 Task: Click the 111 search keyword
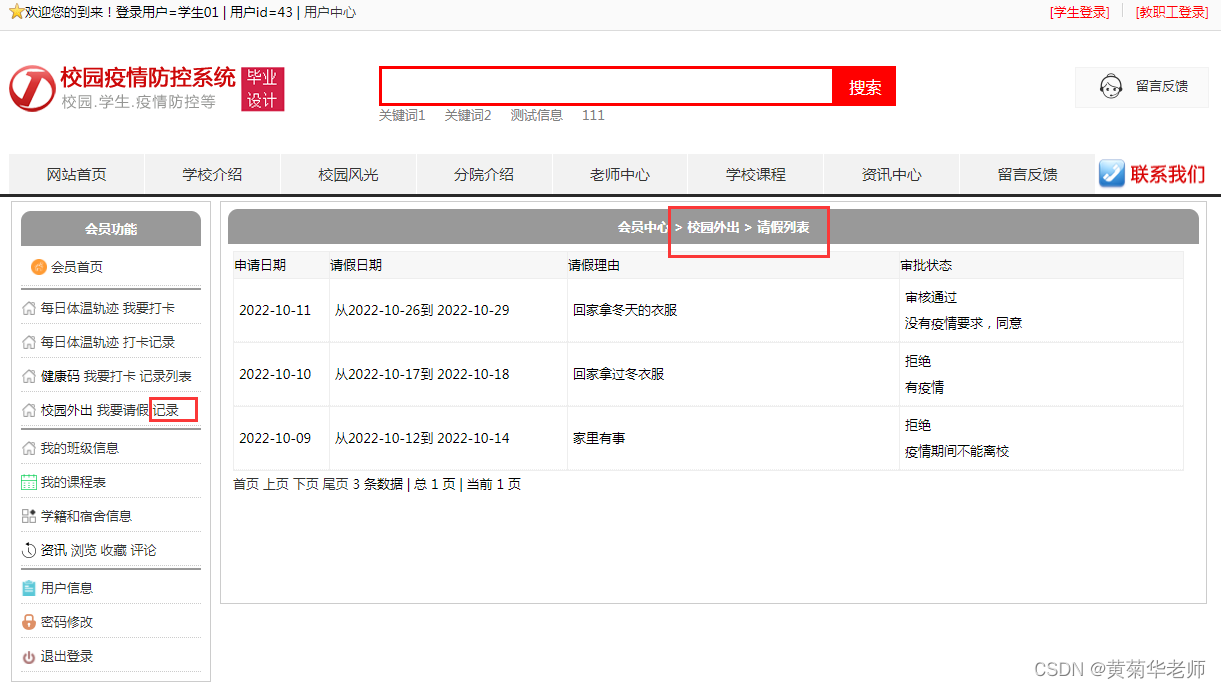593,115
